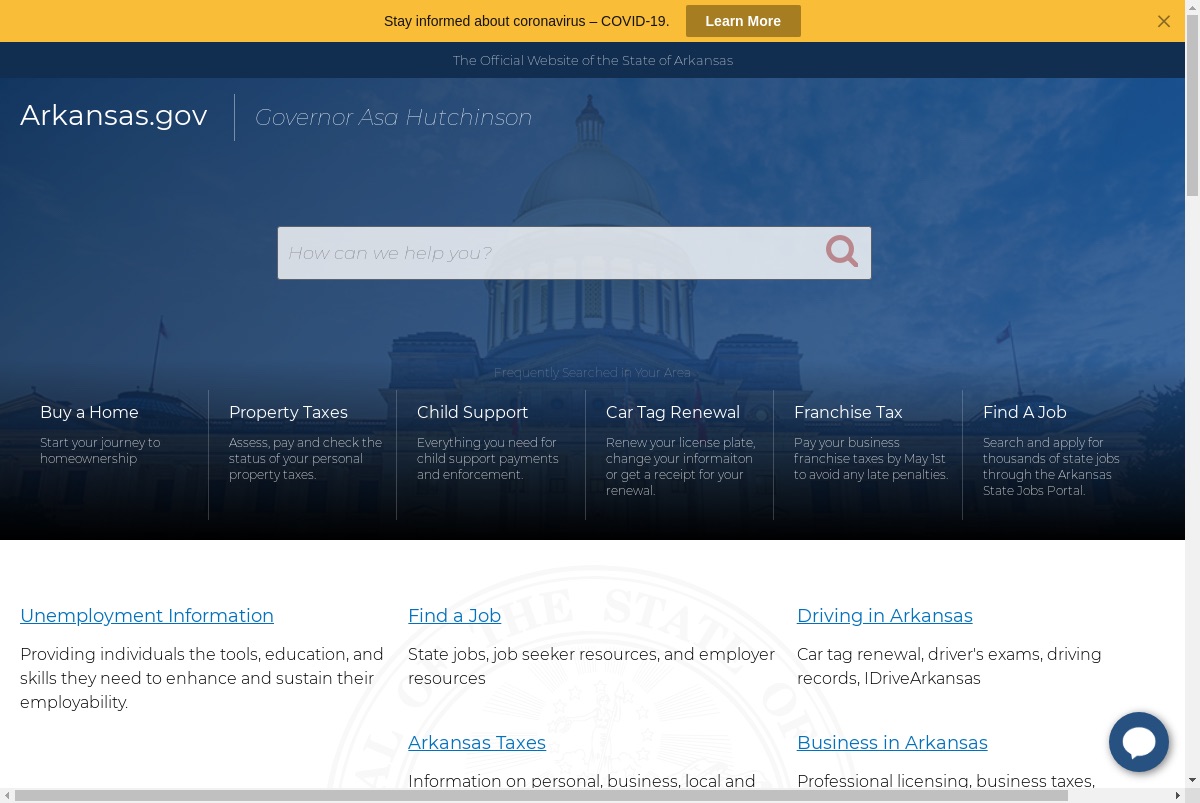Viewport: 1200px width, 803px height.
Task: Click 'Providing individuals the tools, education' paragraph
Action: point(202,678)
